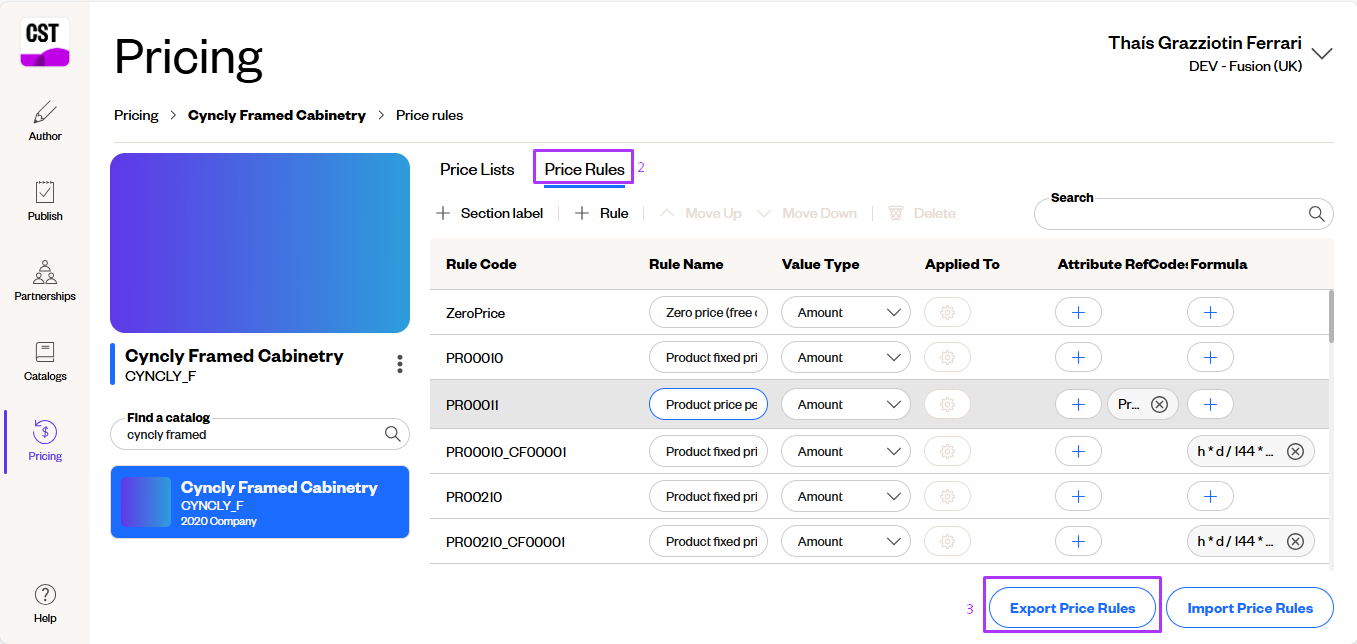Open the Author section in sidebar
The image size is (1357, 644).
[45, 121]
